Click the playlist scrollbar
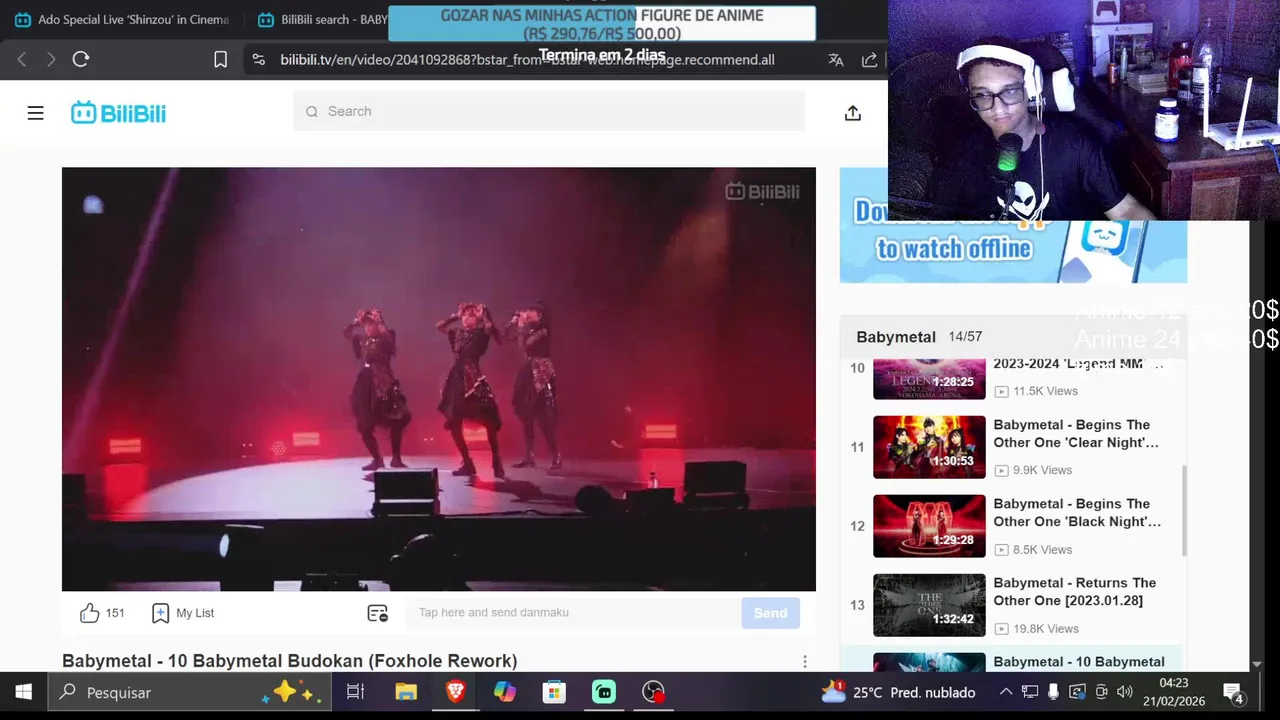This screenshot has height=720, width=1280. click(1184, 510)
